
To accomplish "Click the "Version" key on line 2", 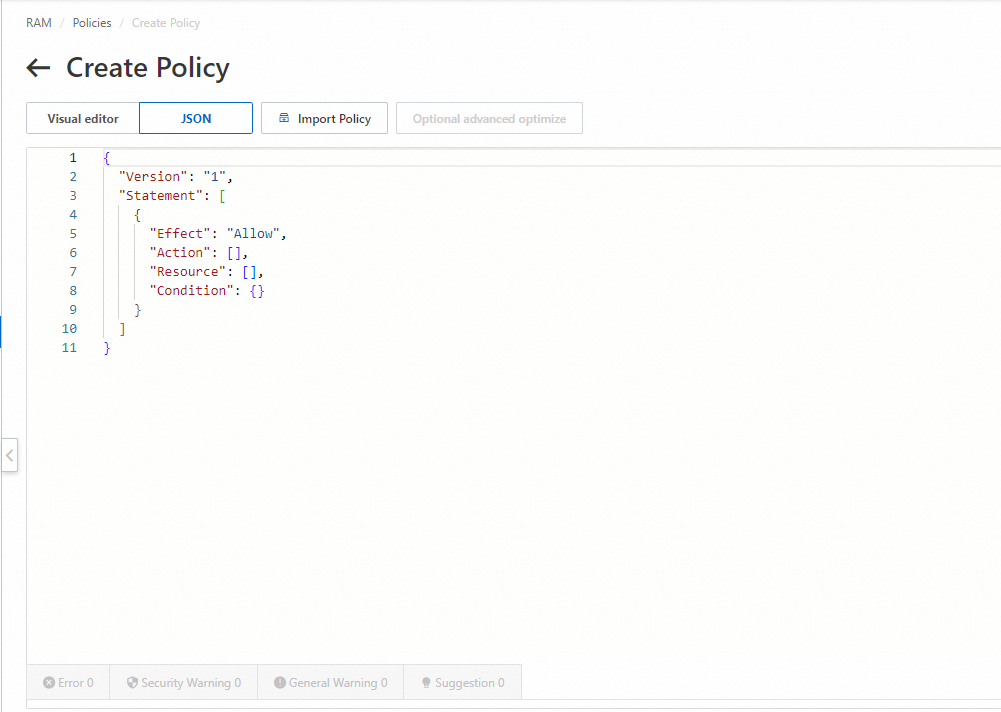I will (x=153, y=177).
